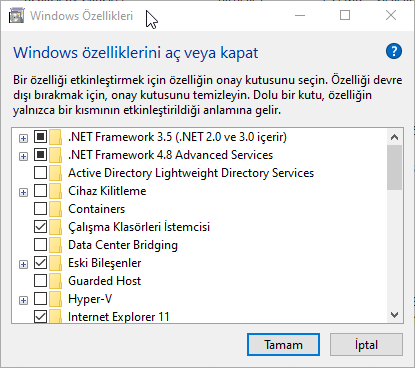Click folder icon beside Çalışma Klasörleri İstemcisi
415x368 pixels.
55,227
